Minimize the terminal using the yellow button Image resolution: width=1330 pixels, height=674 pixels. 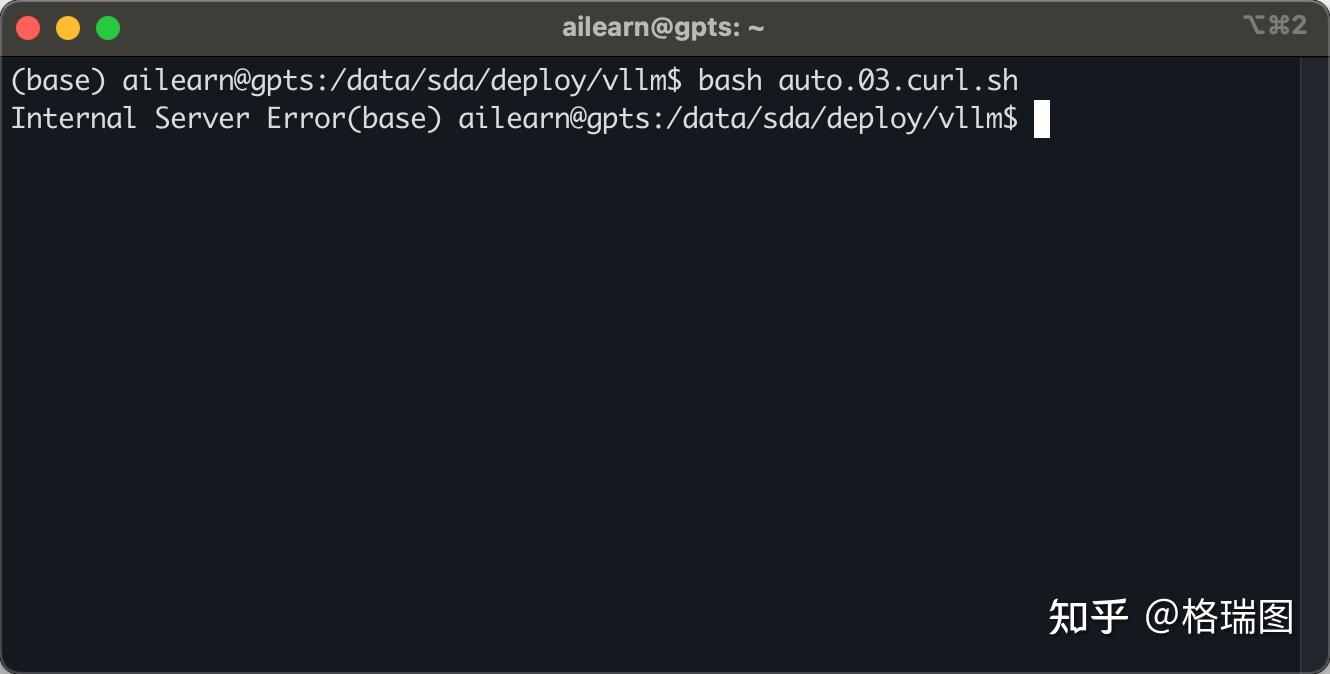(68, 28)
